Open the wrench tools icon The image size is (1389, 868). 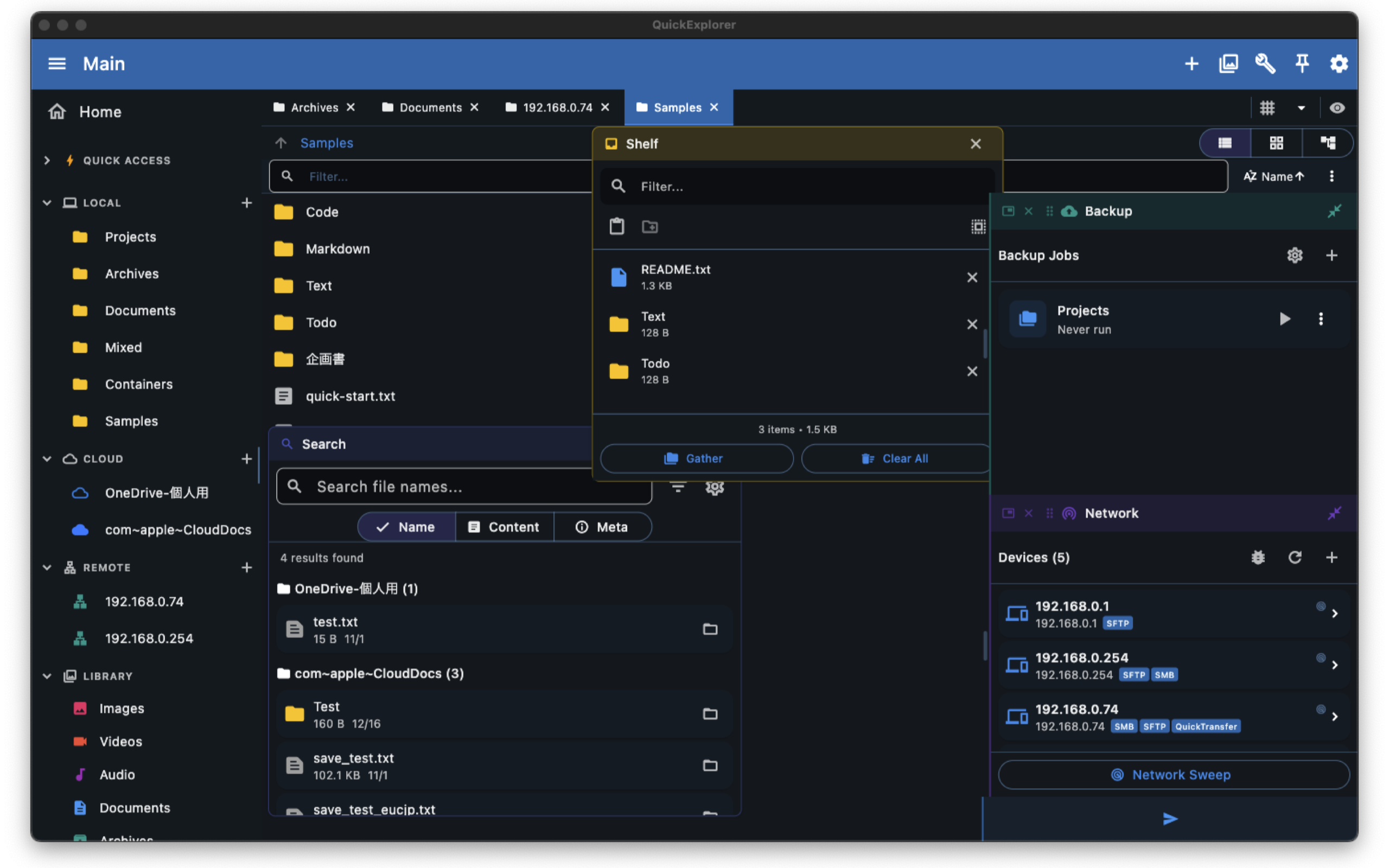point(1264,63)
